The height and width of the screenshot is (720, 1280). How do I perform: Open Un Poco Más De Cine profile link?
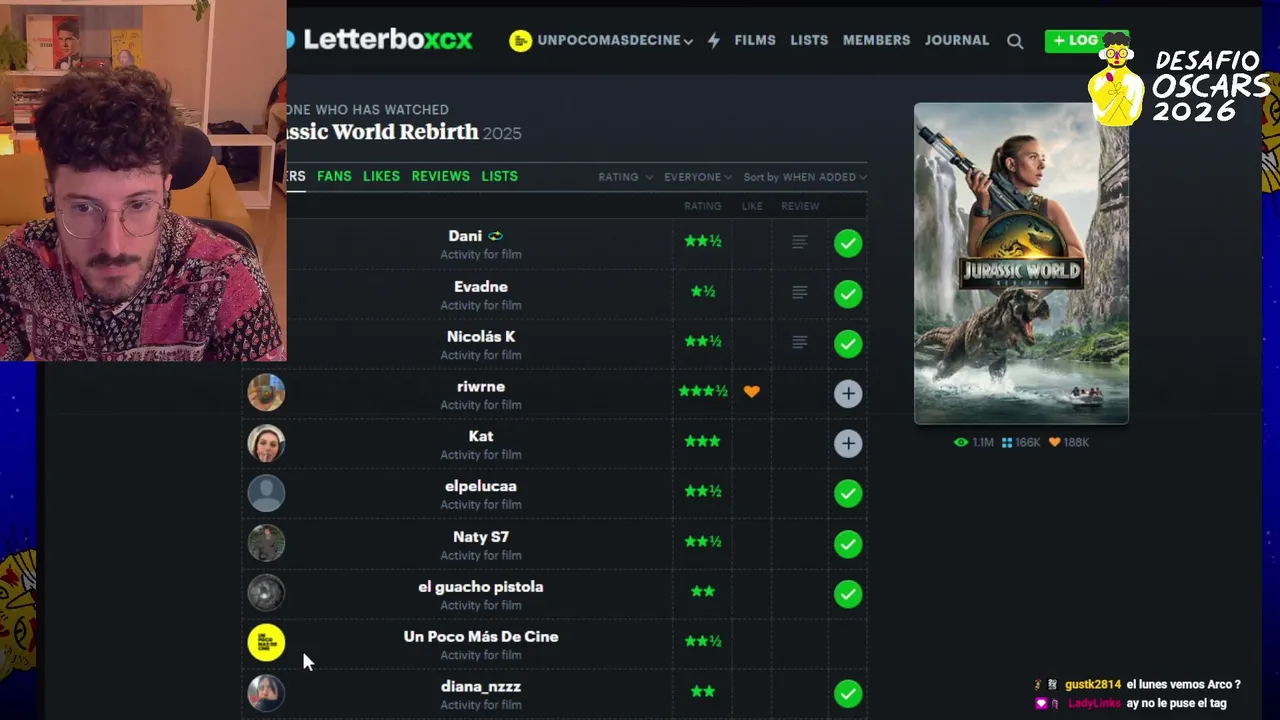tap(481, 636)
